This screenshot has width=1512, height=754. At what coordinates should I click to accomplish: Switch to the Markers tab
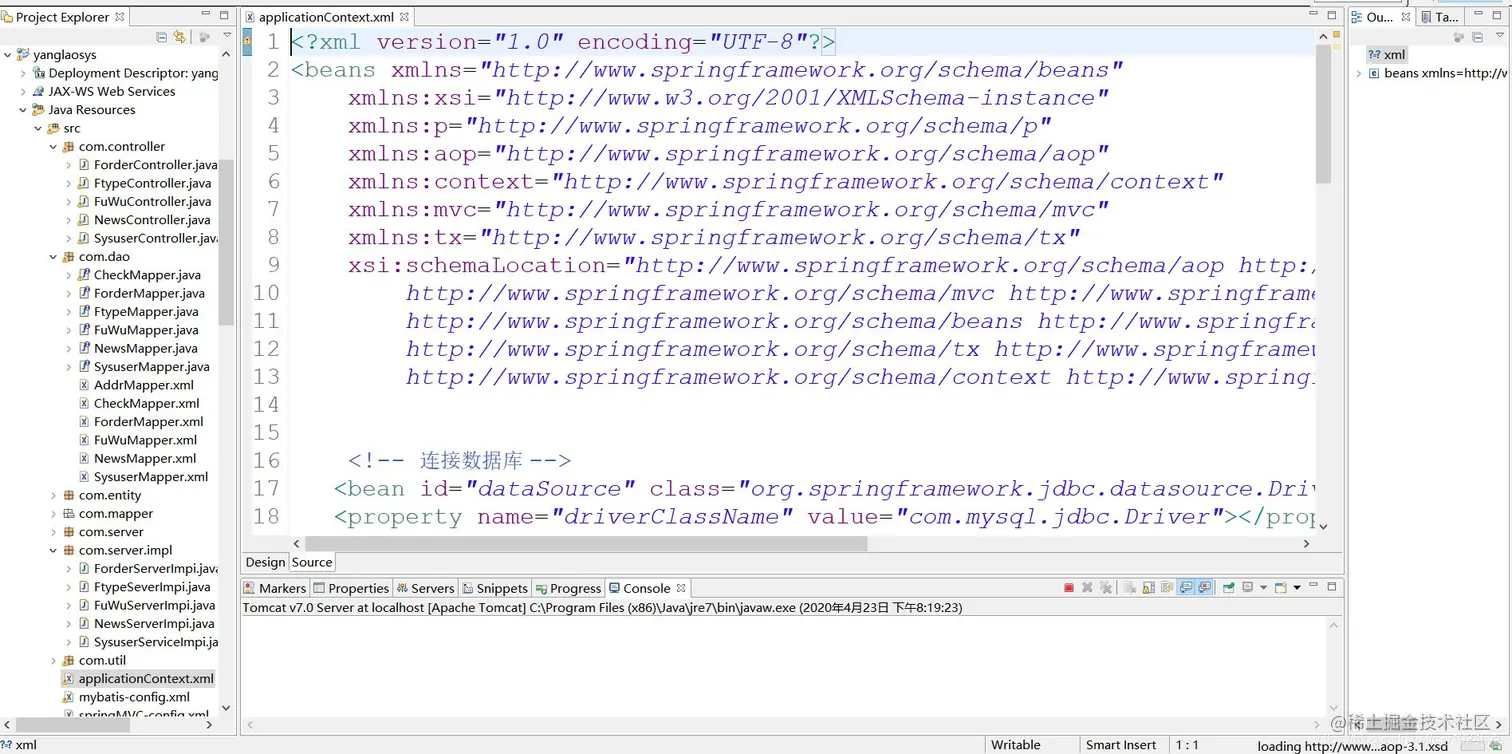(x=275, y=588)
